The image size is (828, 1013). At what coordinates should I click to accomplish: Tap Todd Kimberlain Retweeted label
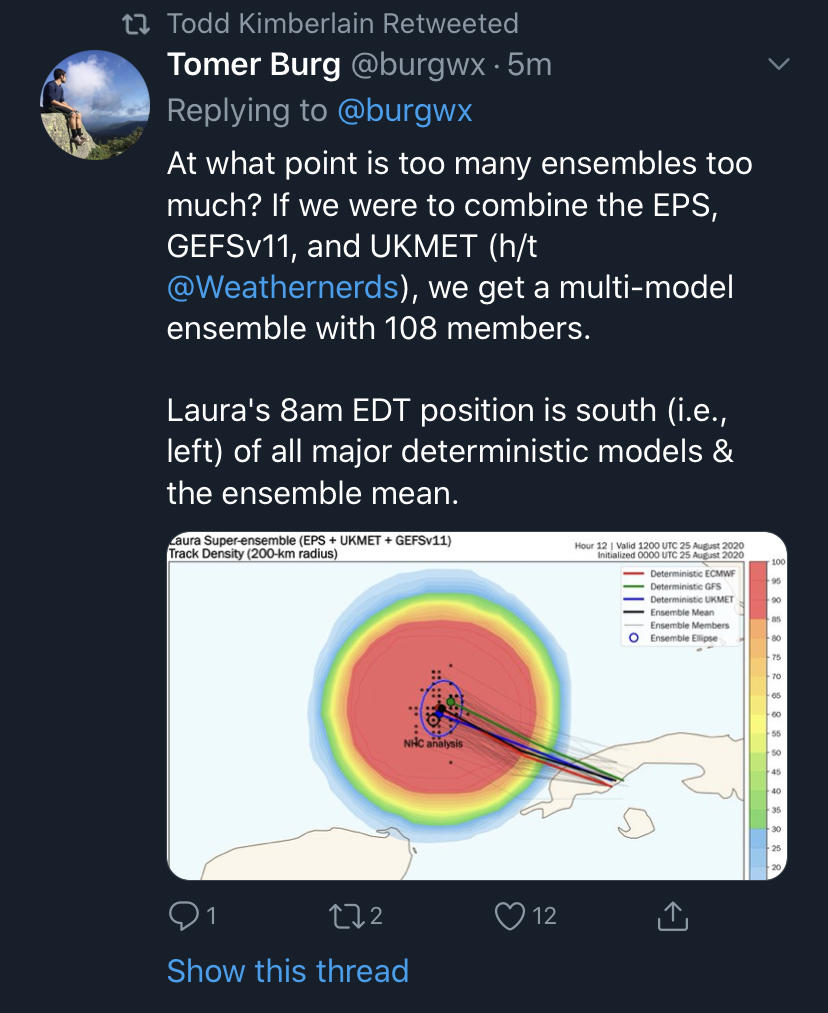point(342,23)
